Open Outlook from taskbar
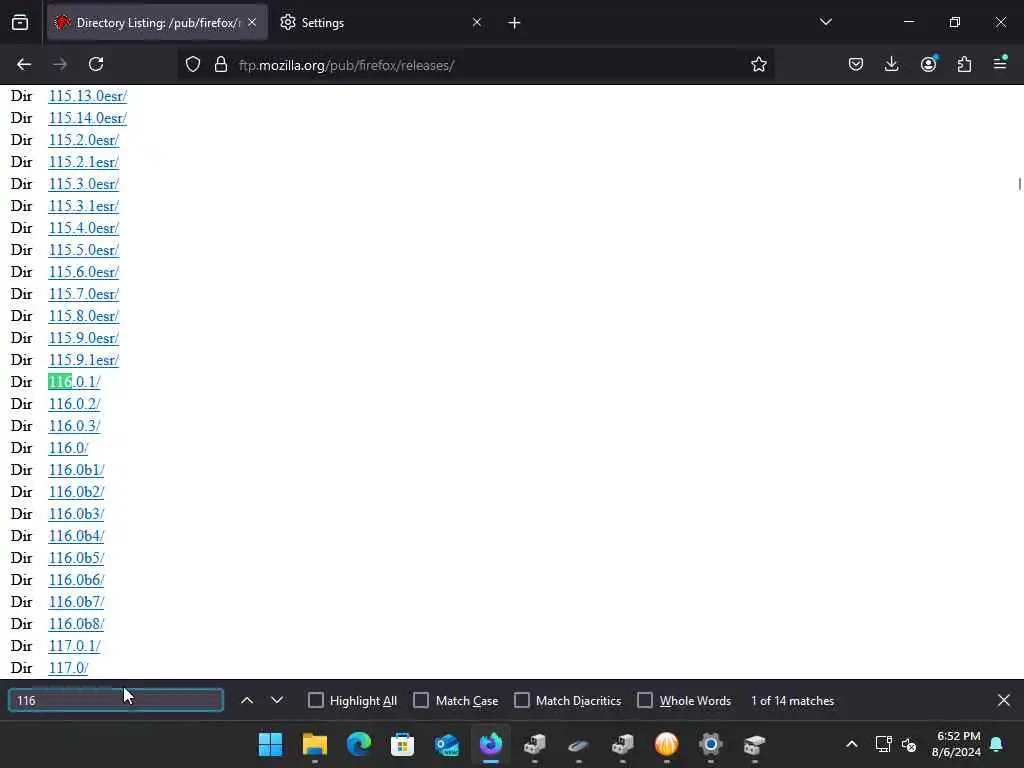 pyautogui.click(x=447, y=744)
